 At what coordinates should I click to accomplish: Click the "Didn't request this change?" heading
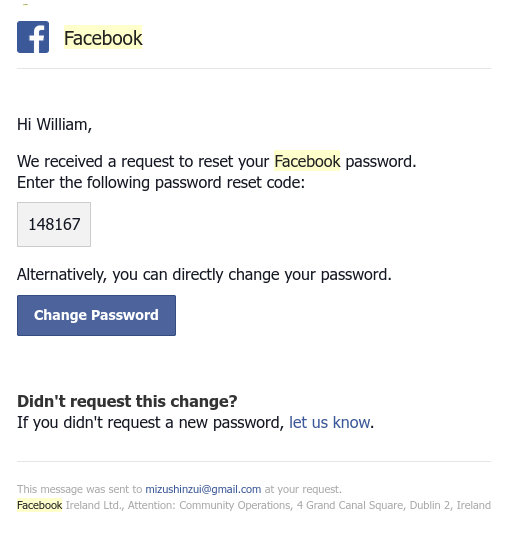point(127,401)
